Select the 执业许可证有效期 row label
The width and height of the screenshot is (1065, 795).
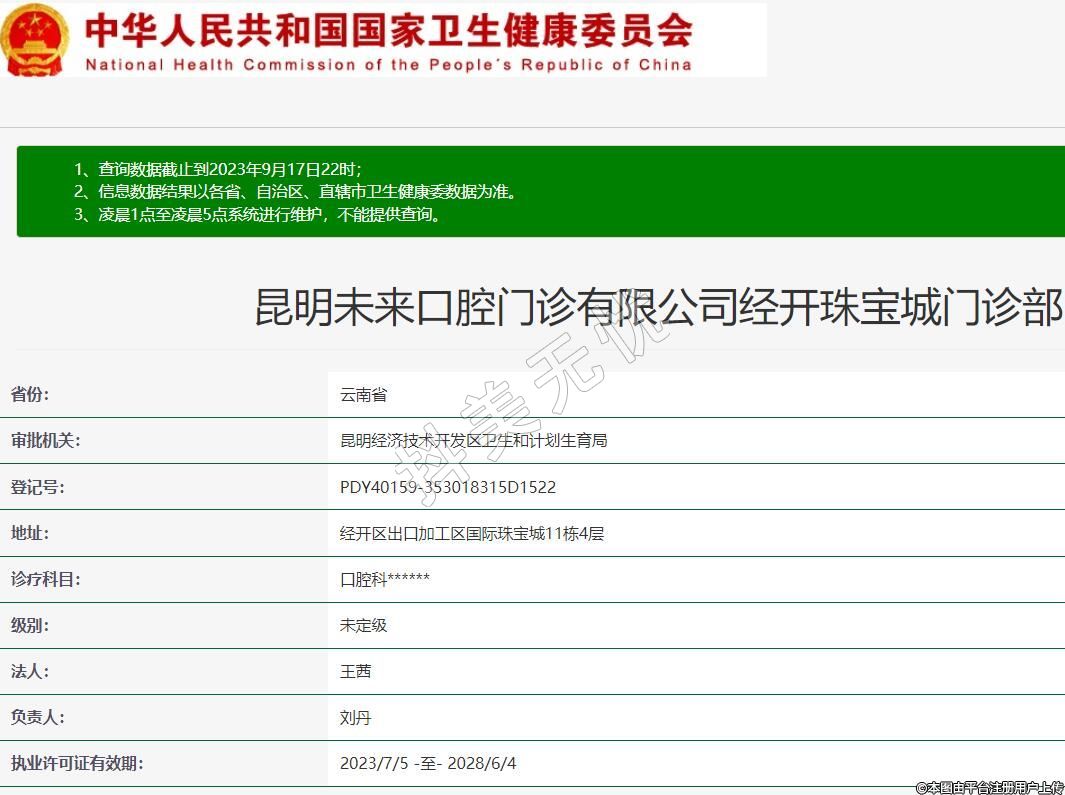(77, 763)
